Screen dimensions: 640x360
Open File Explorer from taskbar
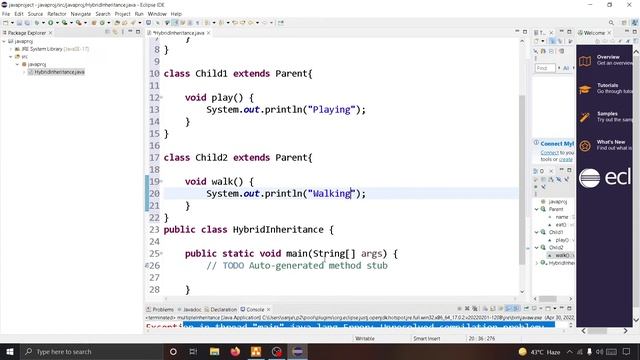(214, 351)
